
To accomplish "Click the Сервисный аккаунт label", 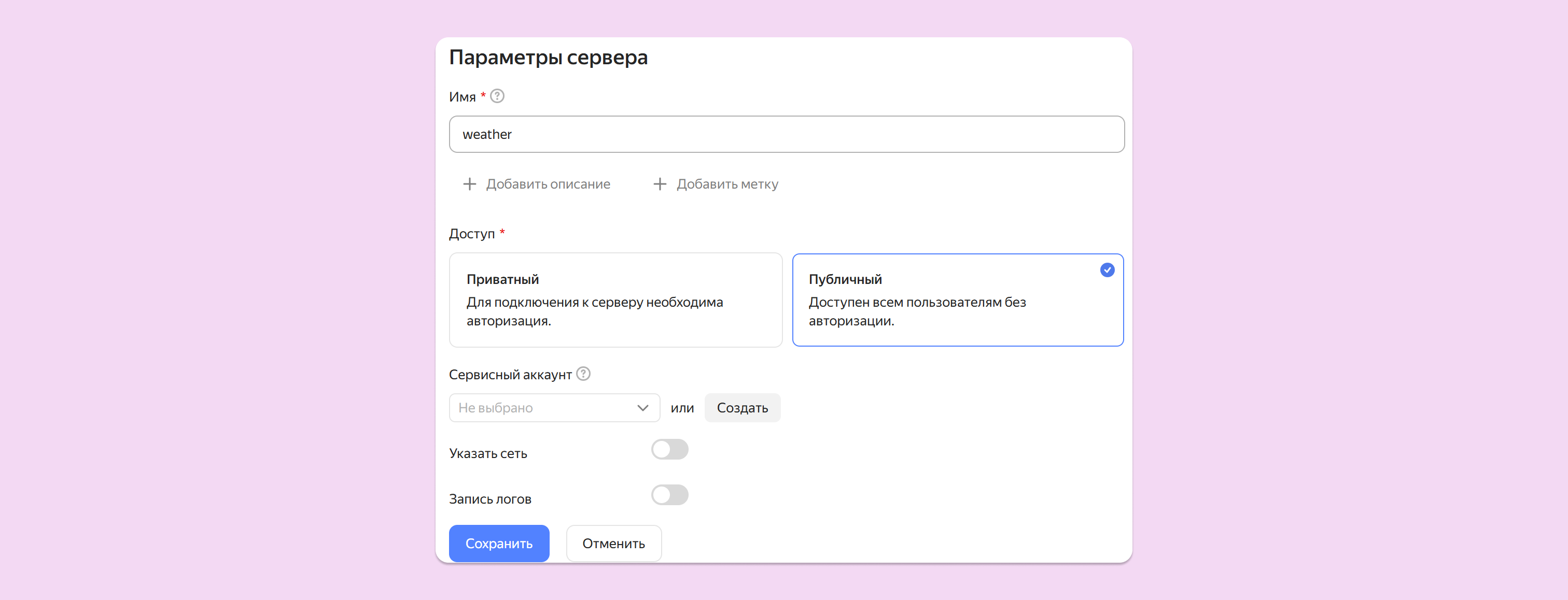I will pyautogui.click(x=510, y=374).
